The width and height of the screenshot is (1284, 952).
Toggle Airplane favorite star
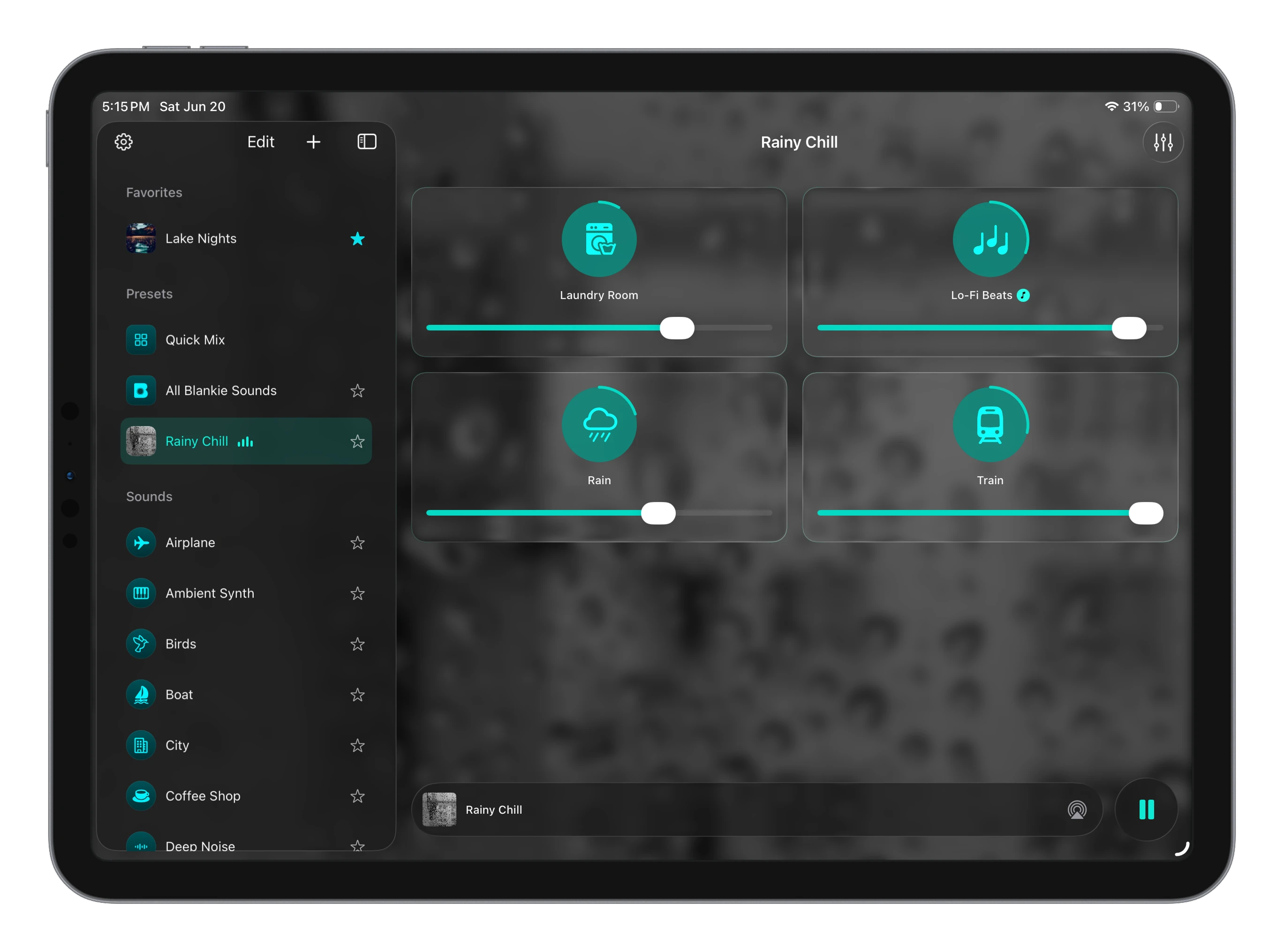(x=357, y=543)
